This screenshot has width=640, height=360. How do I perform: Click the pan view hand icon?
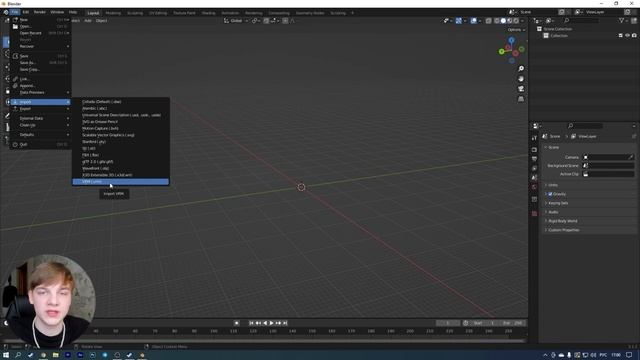pyautogui.click(x=521, y=79)
